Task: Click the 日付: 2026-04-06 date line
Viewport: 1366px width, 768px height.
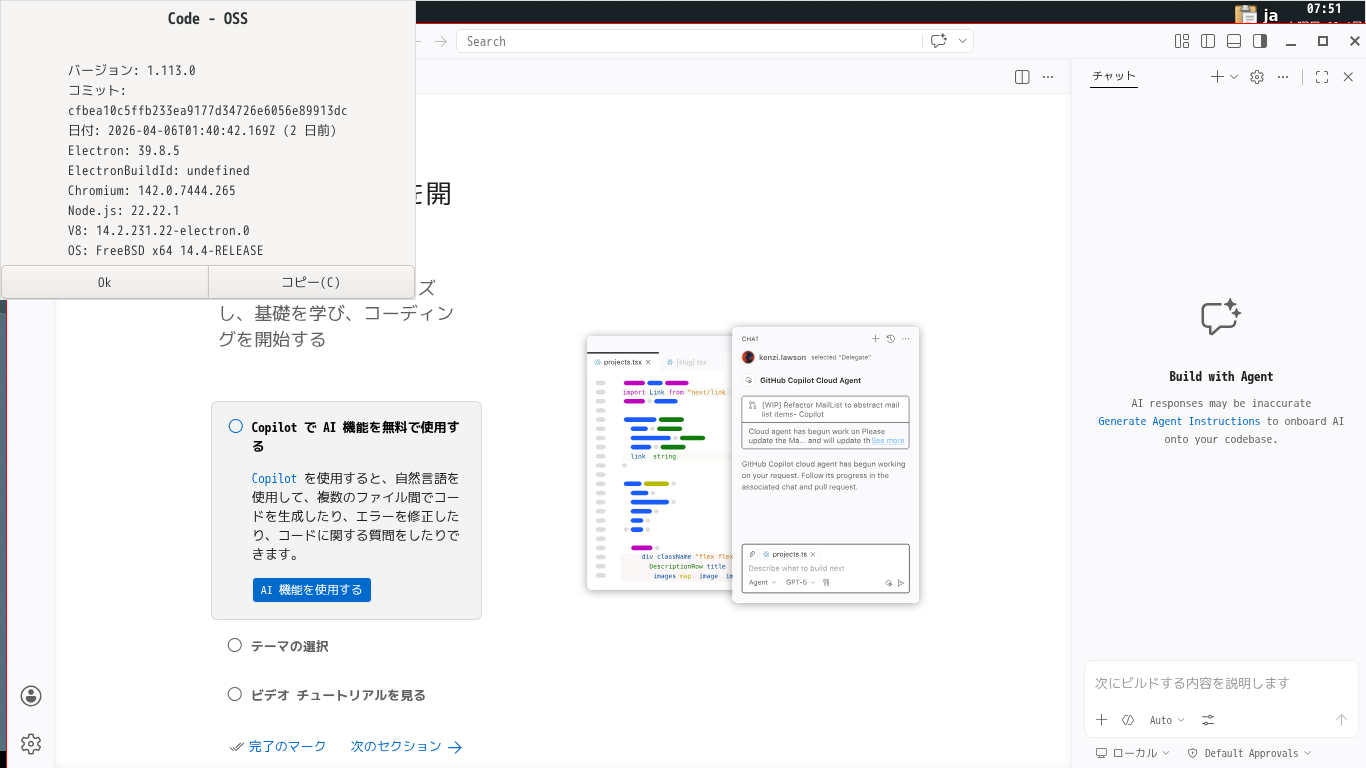Action: (x=203, y=130)
